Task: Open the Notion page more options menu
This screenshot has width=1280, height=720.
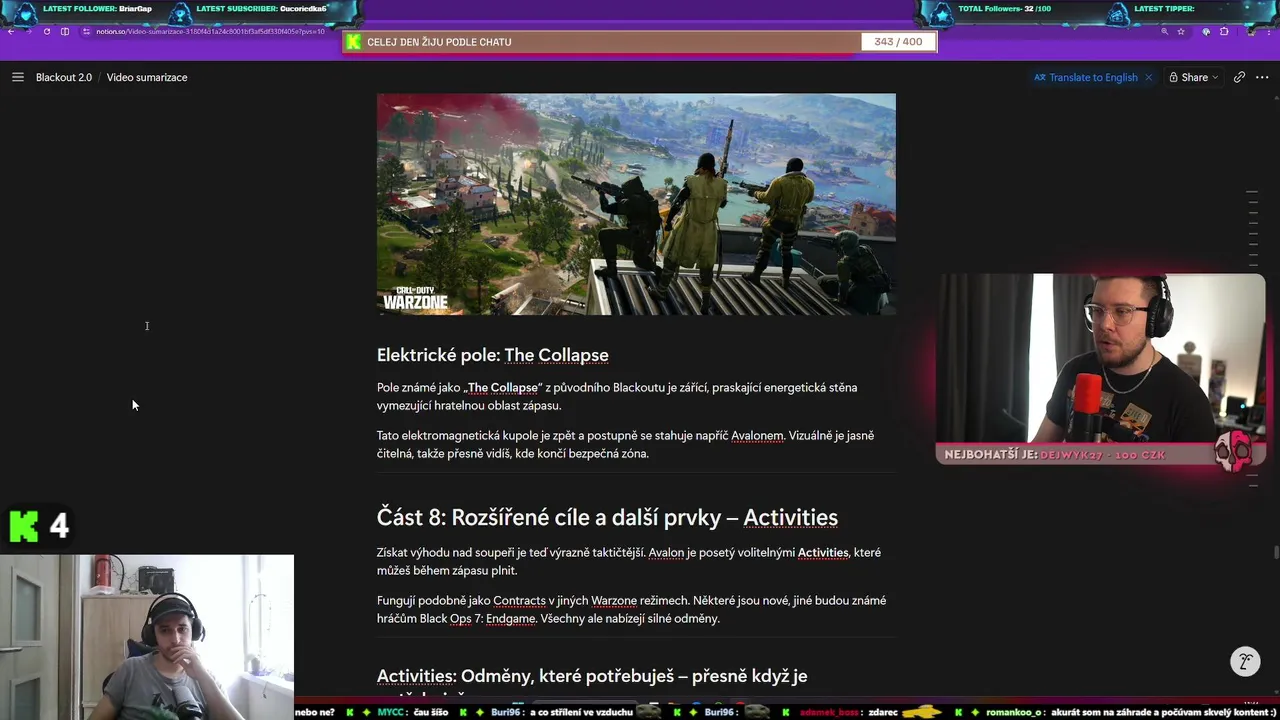Action: [x=1263, y=77]
